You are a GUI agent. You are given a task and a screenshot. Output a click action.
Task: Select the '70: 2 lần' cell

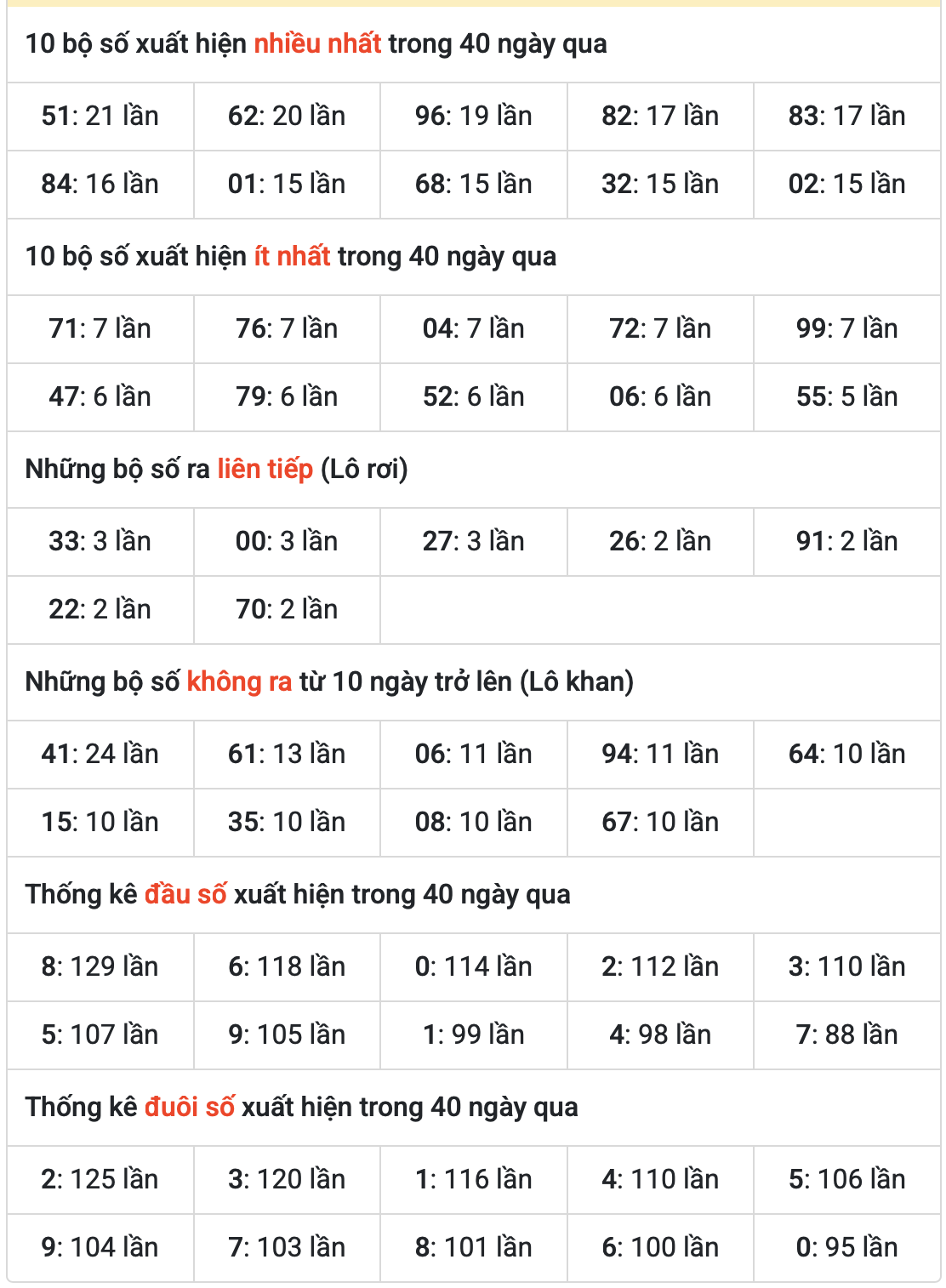tap(287, 610)
